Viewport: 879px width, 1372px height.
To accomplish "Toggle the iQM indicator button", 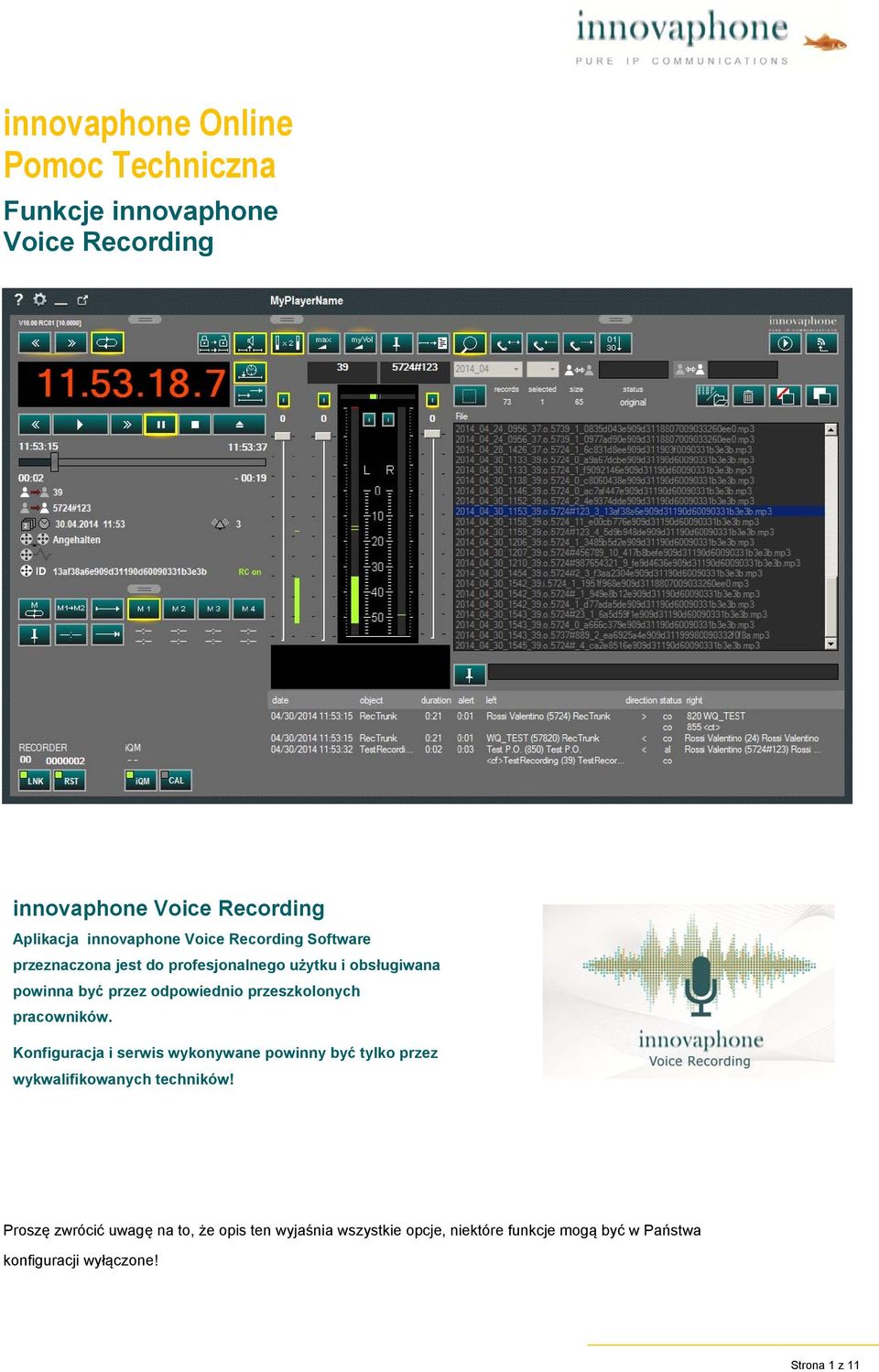I will (x=141, y=781).
